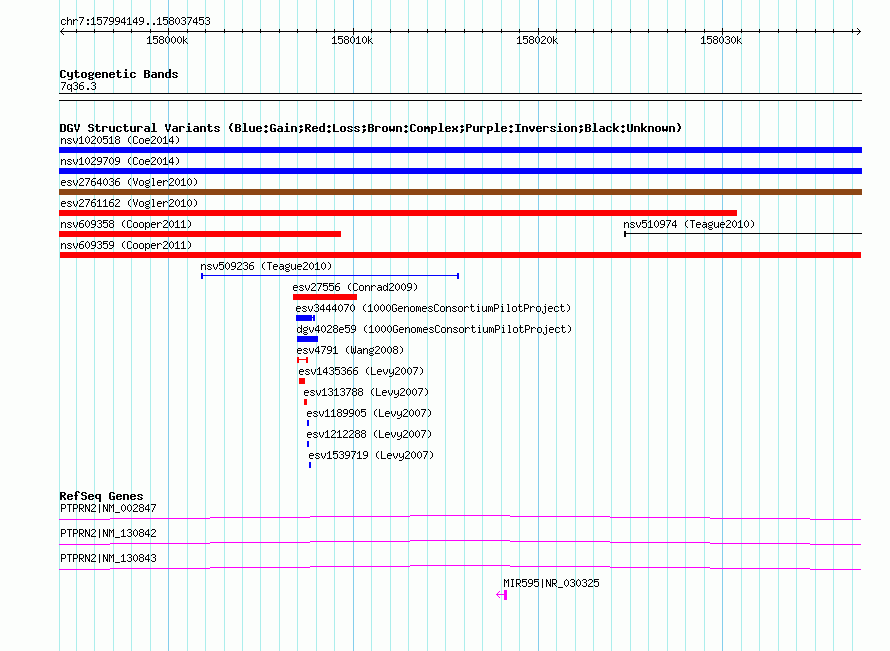The height and width of the screenshot is (651, 890).
Task: Click the ruler's right end arrow
Action: (859, 31)
